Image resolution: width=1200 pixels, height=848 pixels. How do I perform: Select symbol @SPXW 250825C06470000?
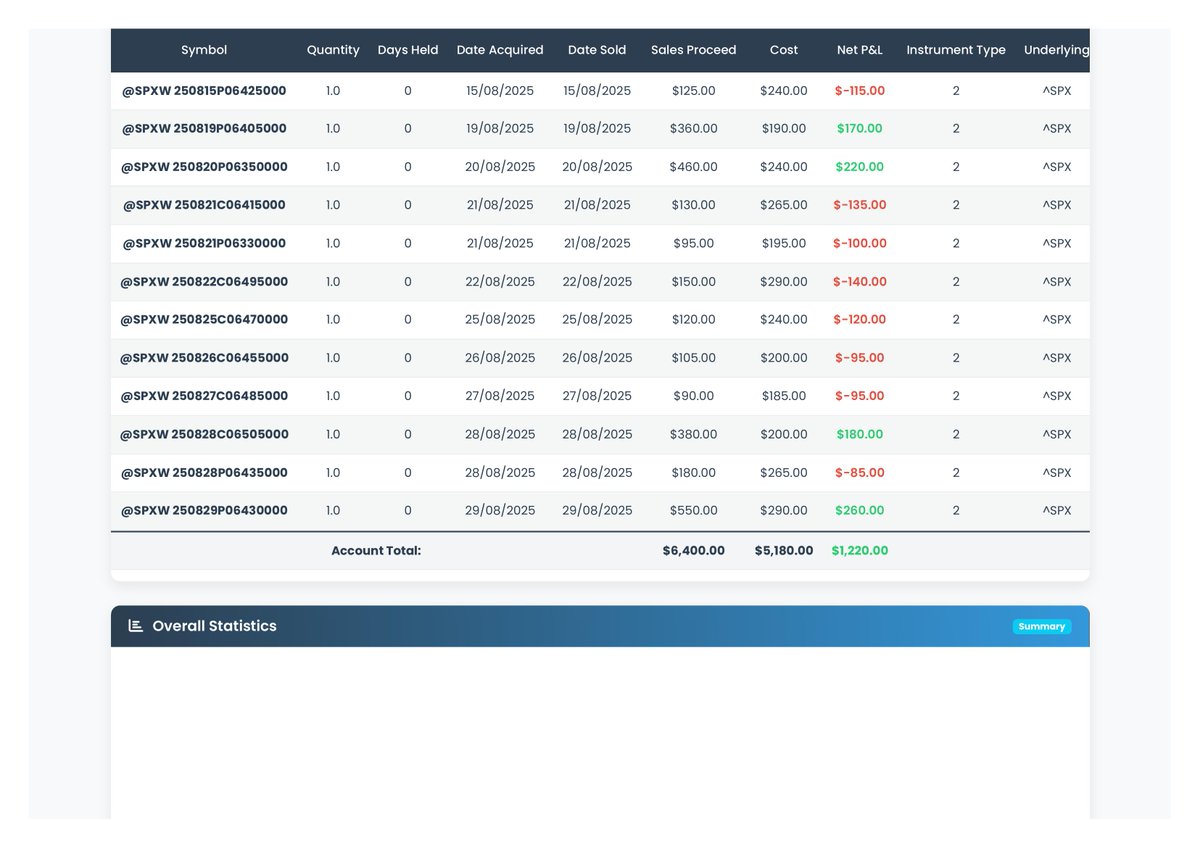204,320
